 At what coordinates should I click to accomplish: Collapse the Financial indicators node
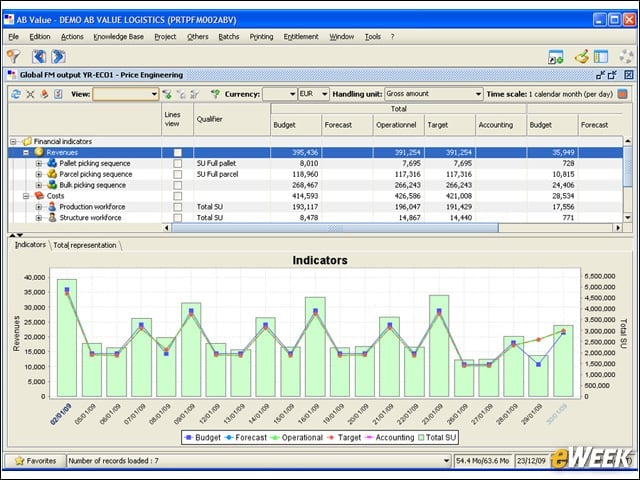[x=13, y=142]
